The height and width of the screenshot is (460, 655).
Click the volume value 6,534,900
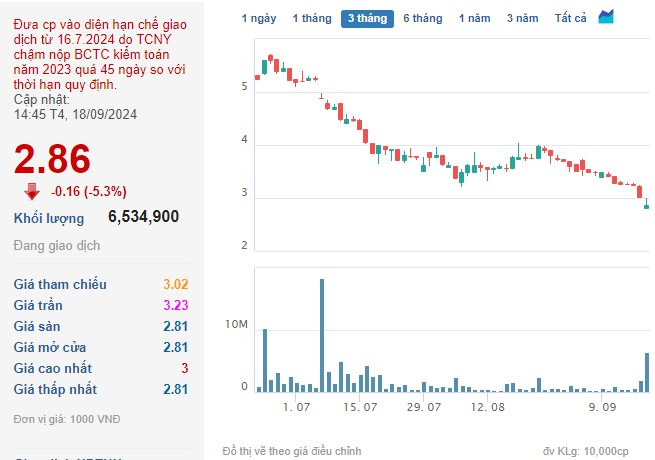(x=143, y=216)
